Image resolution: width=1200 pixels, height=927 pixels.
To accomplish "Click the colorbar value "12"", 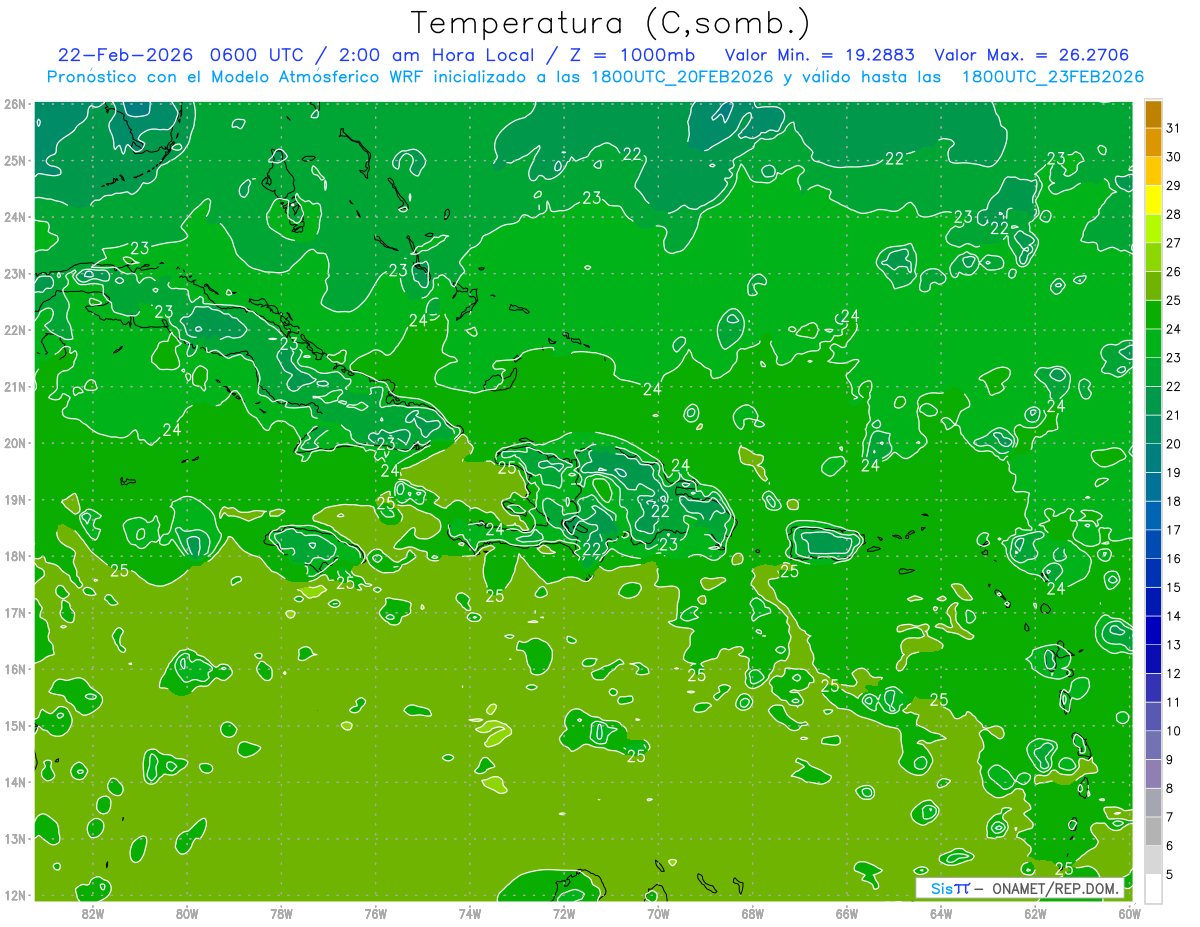I will point(1174,673).
